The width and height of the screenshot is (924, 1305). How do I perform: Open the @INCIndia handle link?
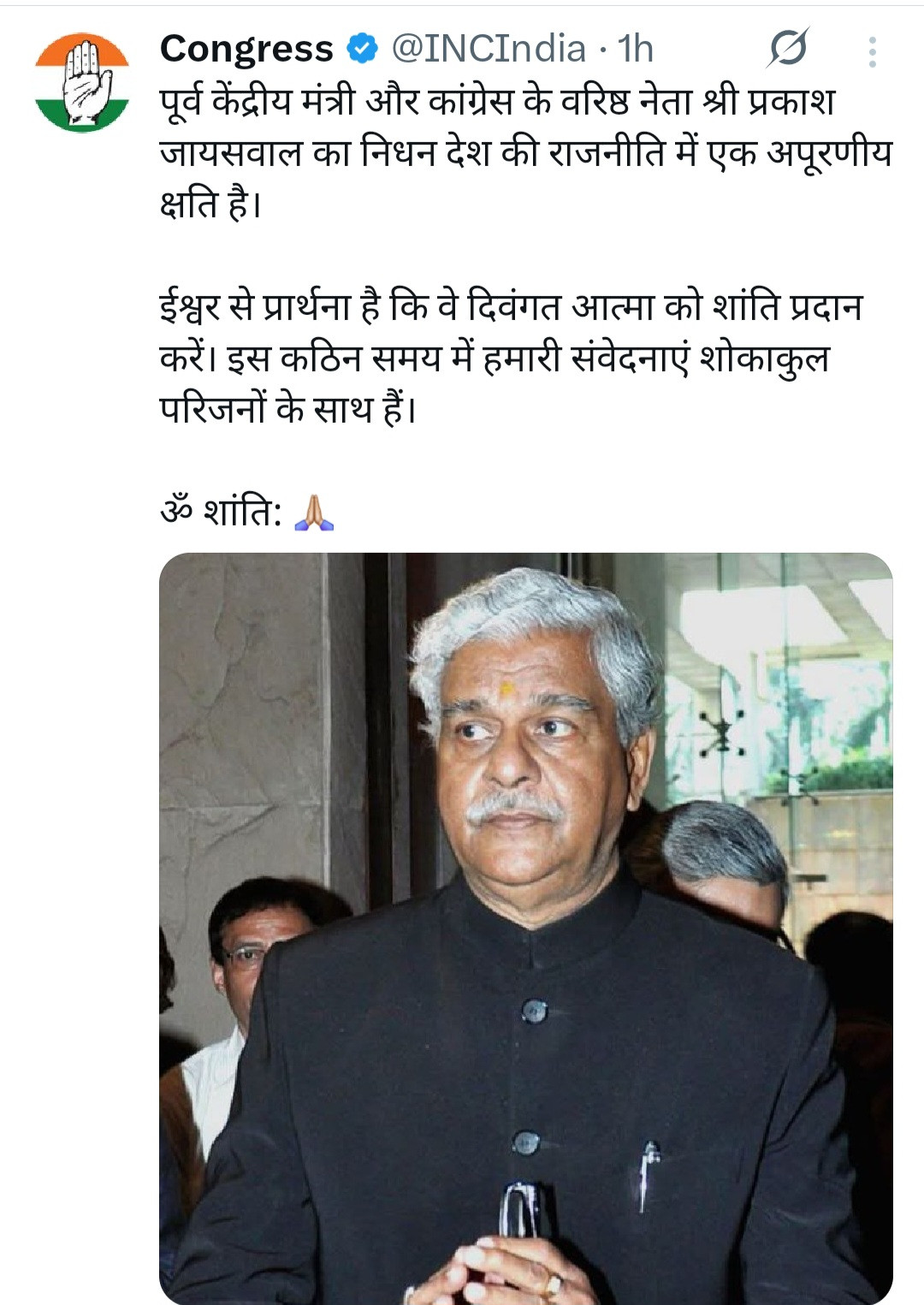[489, 49]
